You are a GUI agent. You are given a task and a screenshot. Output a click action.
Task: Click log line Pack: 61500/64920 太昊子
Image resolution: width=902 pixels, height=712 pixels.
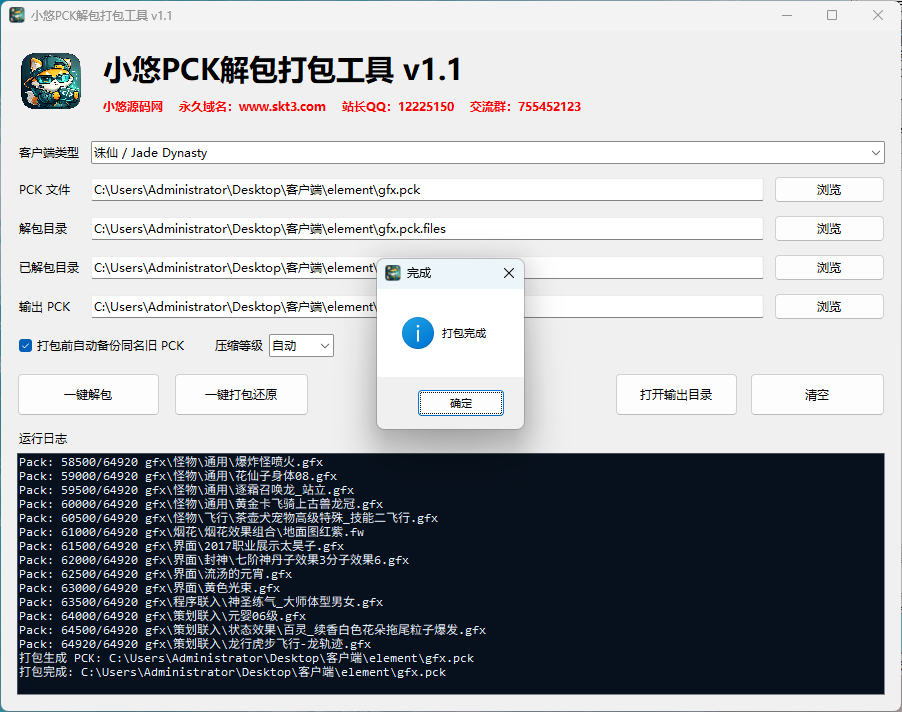(181, 546)
